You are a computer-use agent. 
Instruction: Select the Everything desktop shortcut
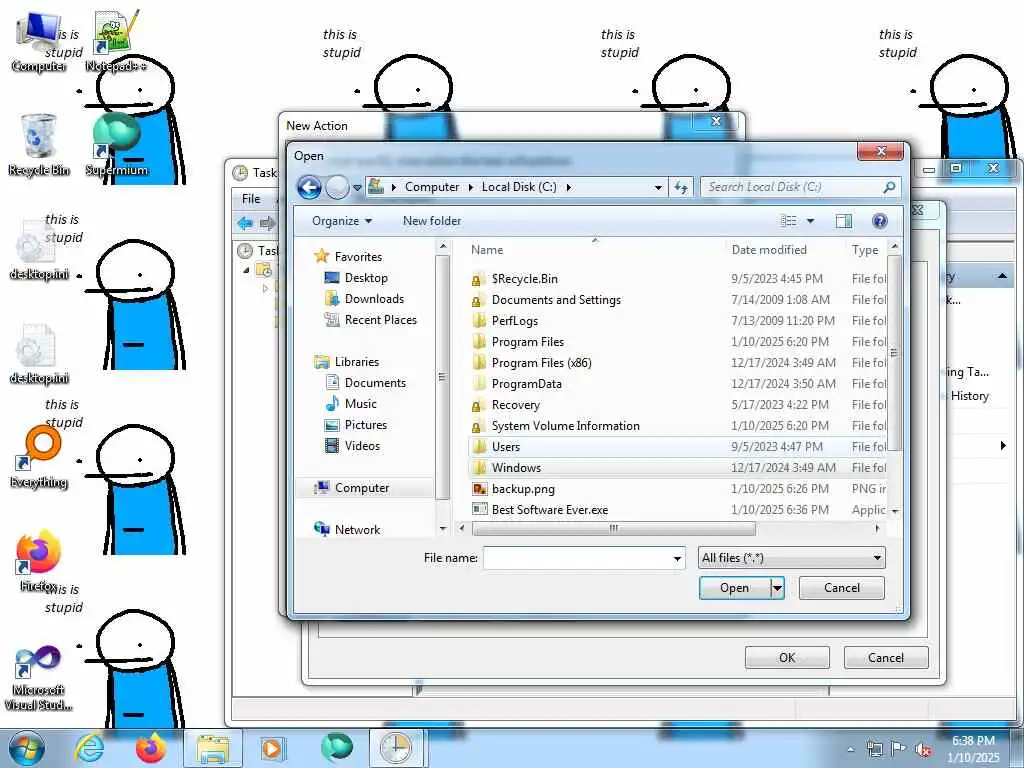[x=39, y=457]
